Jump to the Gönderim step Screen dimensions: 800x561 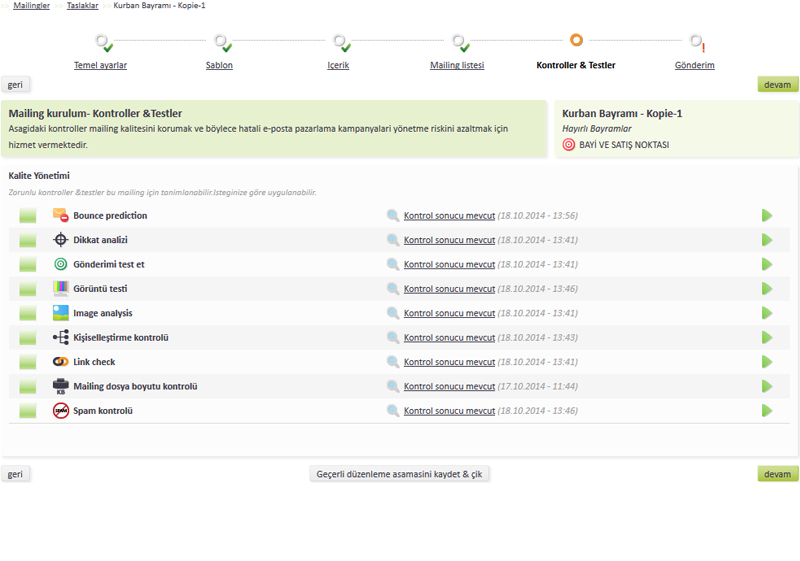694,65
